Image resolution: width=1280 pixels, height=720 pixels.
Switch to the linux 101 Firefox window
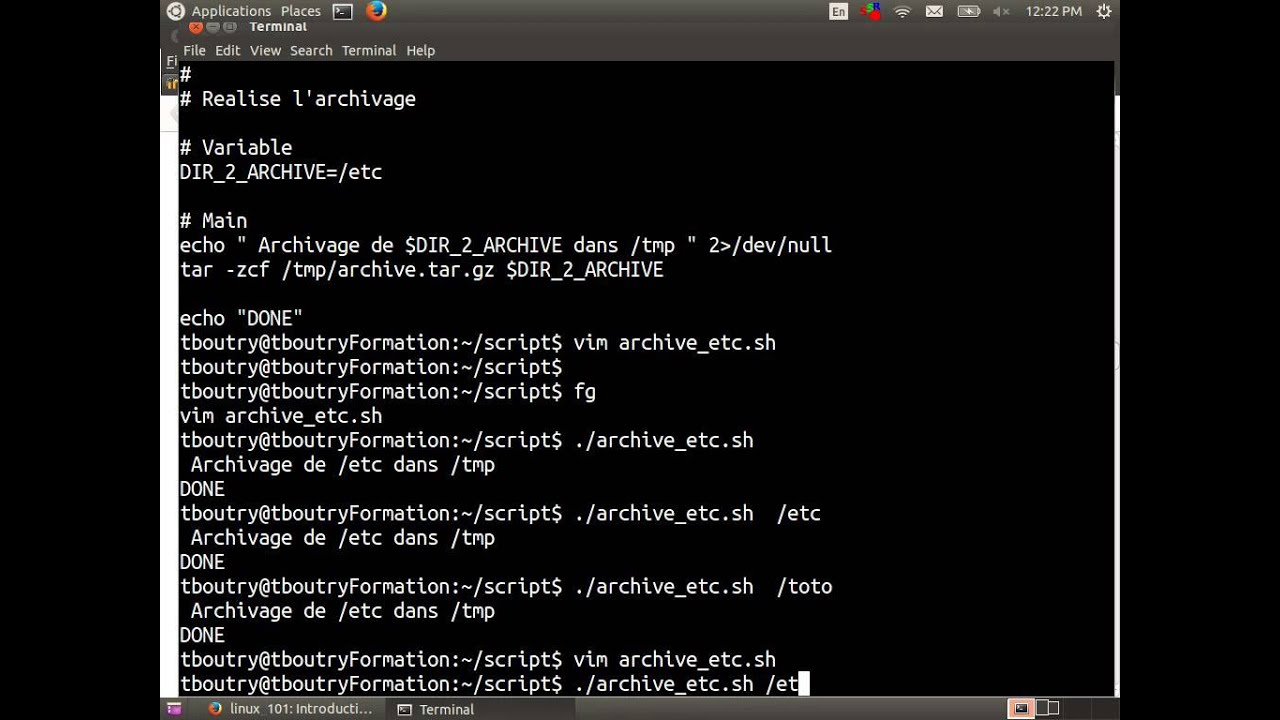click(x=290, y=709)
